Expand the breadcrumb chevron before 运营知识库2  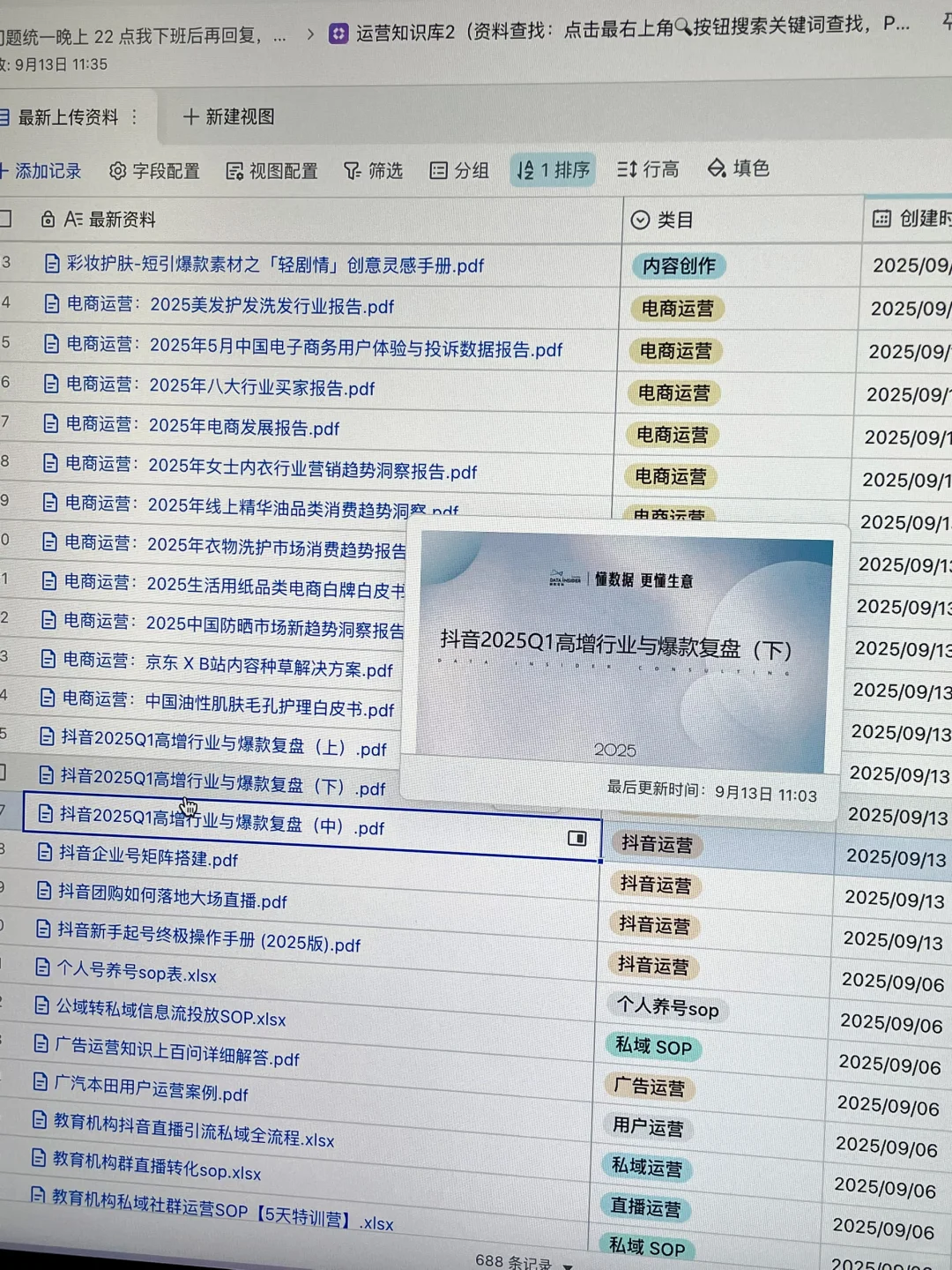coord(310,34)
